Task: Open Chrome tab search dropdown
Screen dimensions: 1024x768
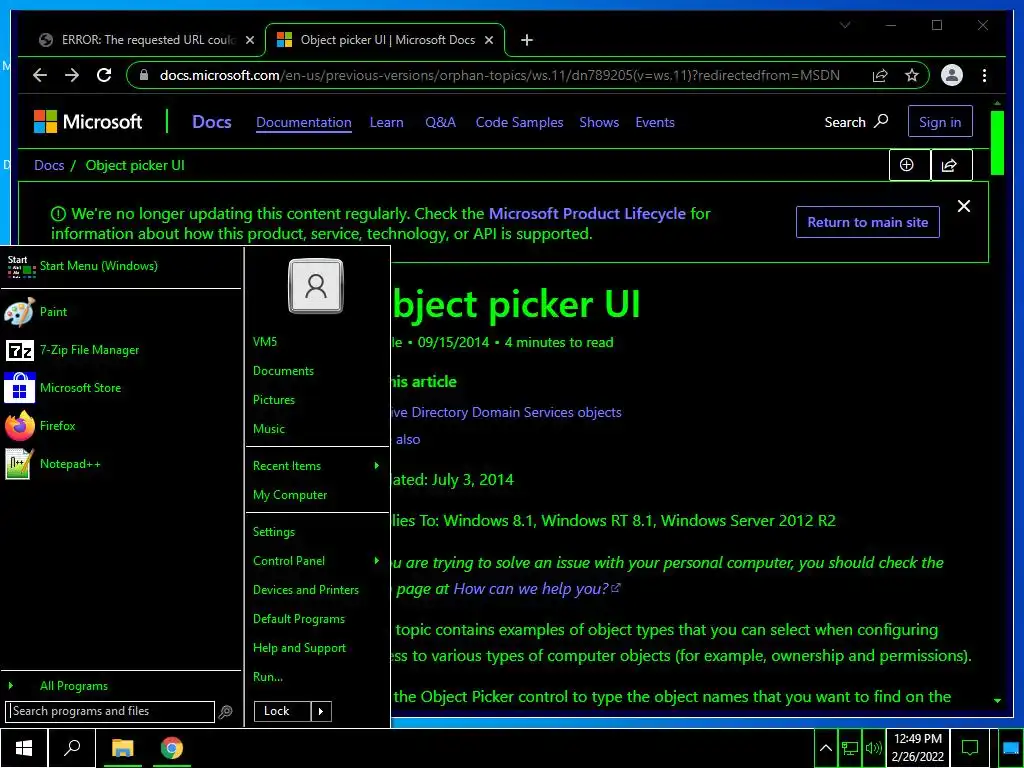Action: [845, 25]
